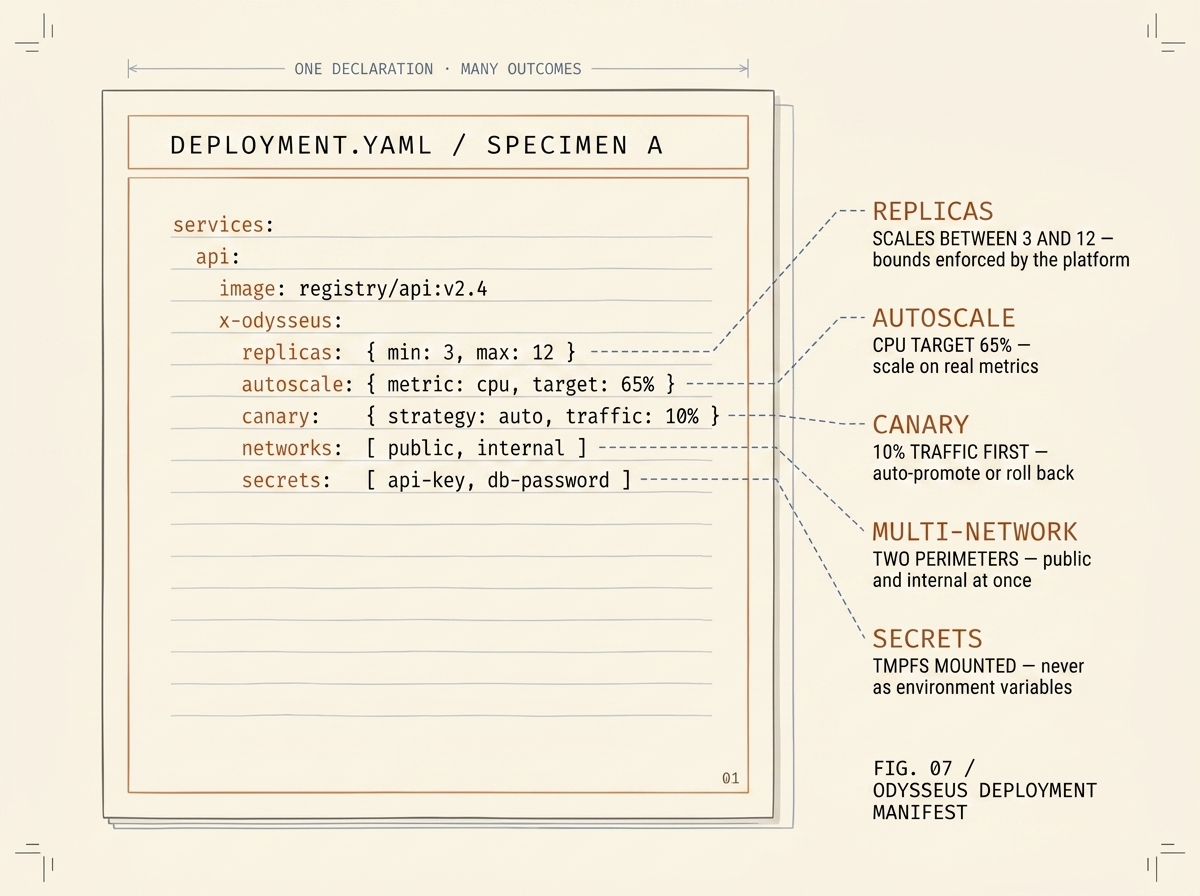
Task: Click the '{ metric: cpu, target: 65% }' value
Action: 520,385
